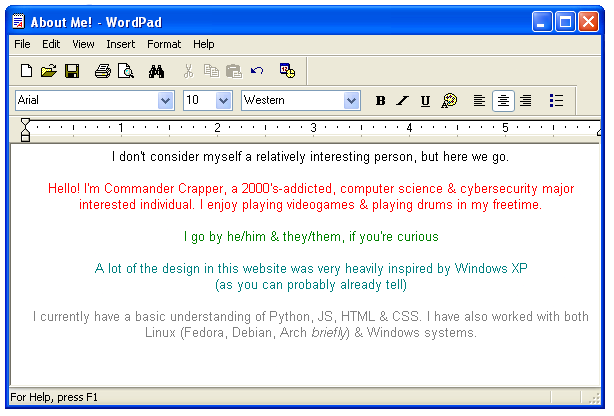Open the Format menu
The height and width of the screenshot is (416, 614).
point(164,44)
